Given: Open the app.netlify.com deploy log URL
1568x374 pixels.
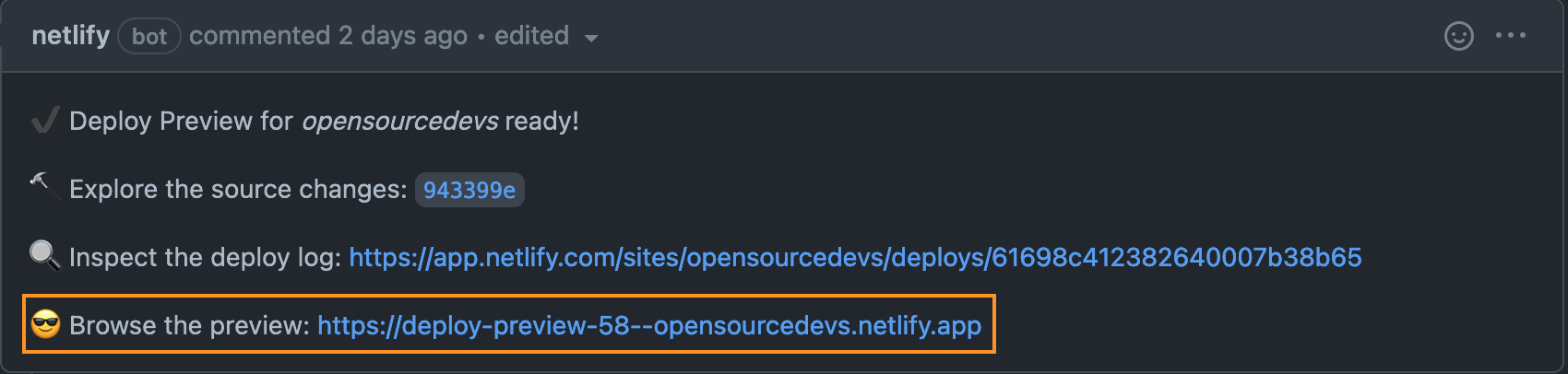Looking at the screenshot, I should pyautogui.click(x=854, y=257).
